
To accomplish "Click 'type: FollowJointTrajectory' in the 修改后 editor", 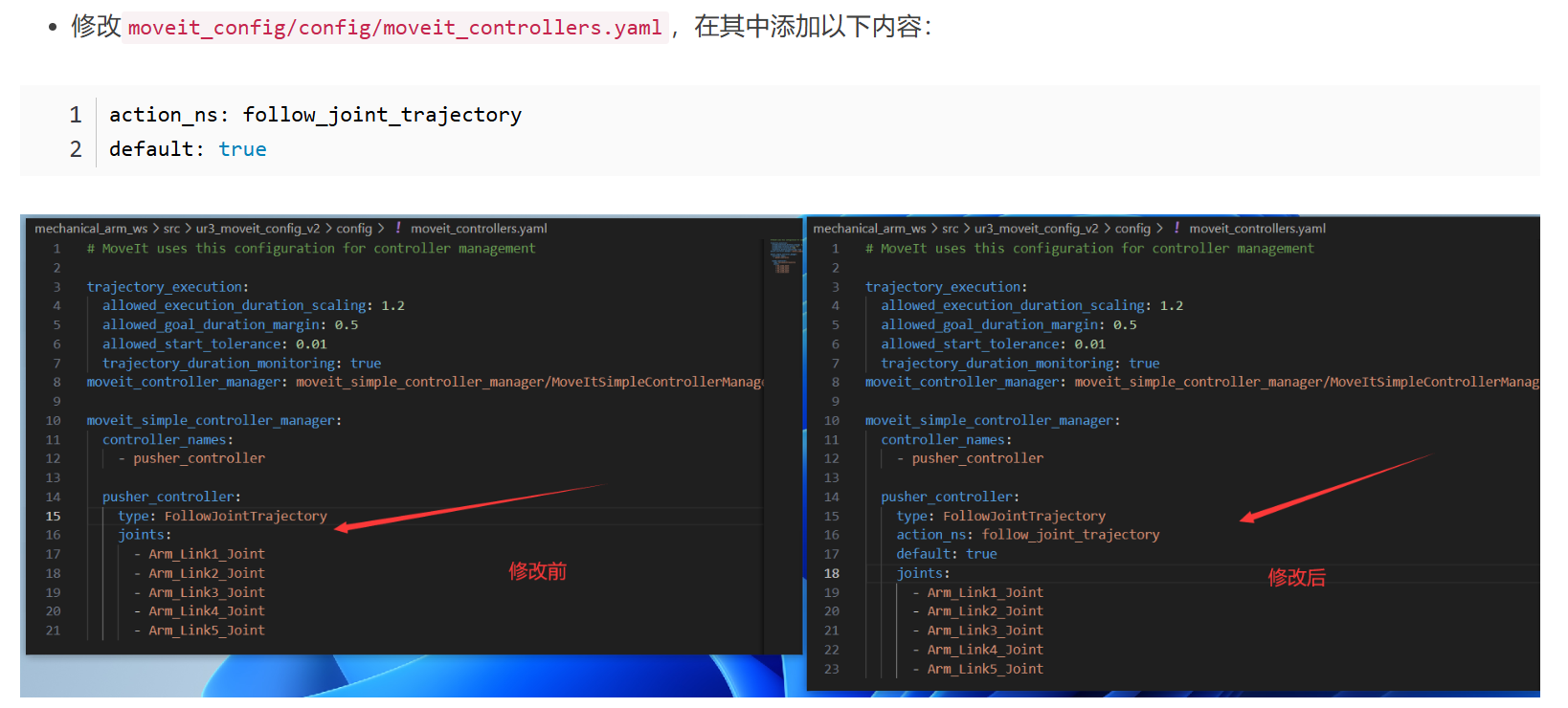I will point(1000,517).
